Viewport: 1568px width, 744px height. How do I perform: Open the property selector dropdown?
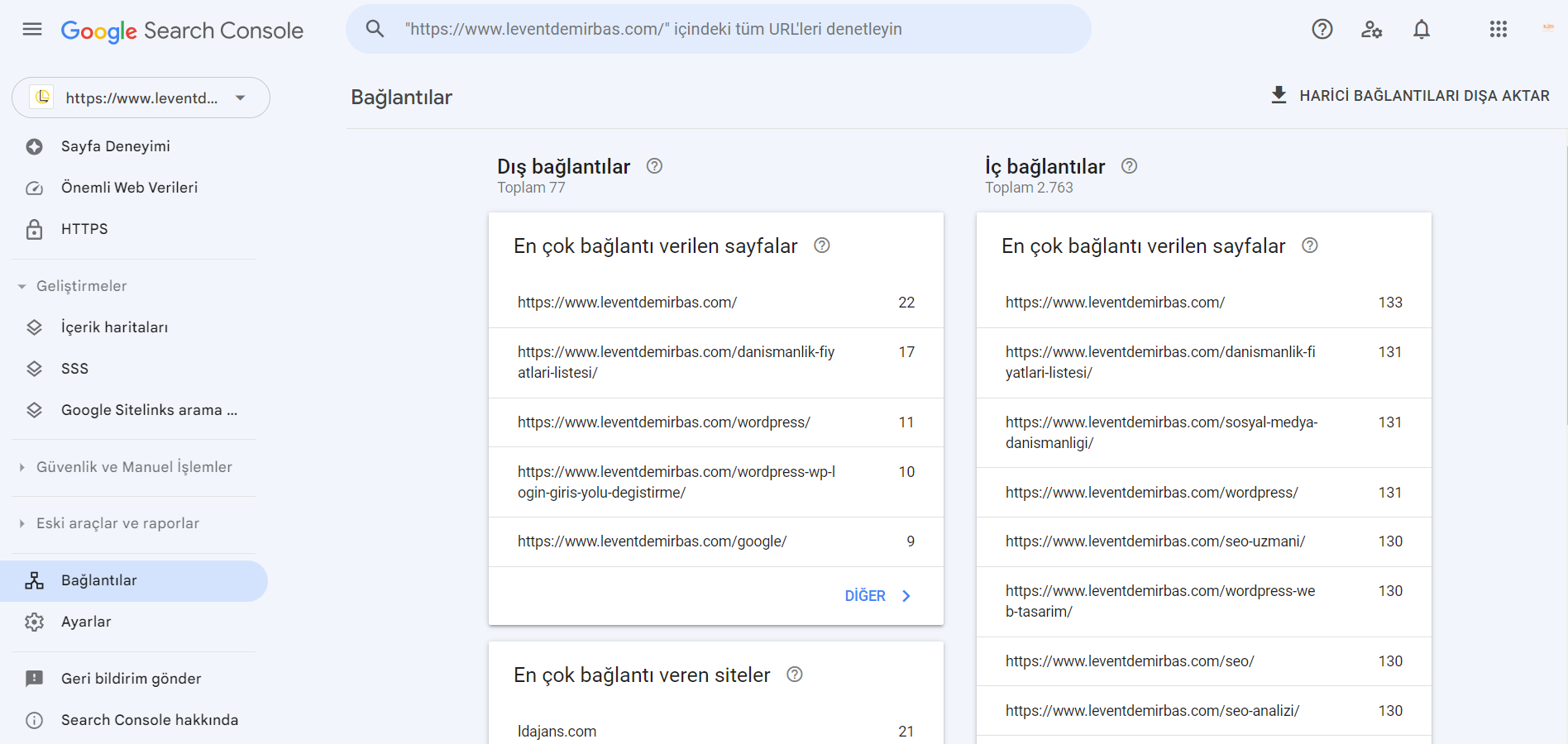coord(141,98)
